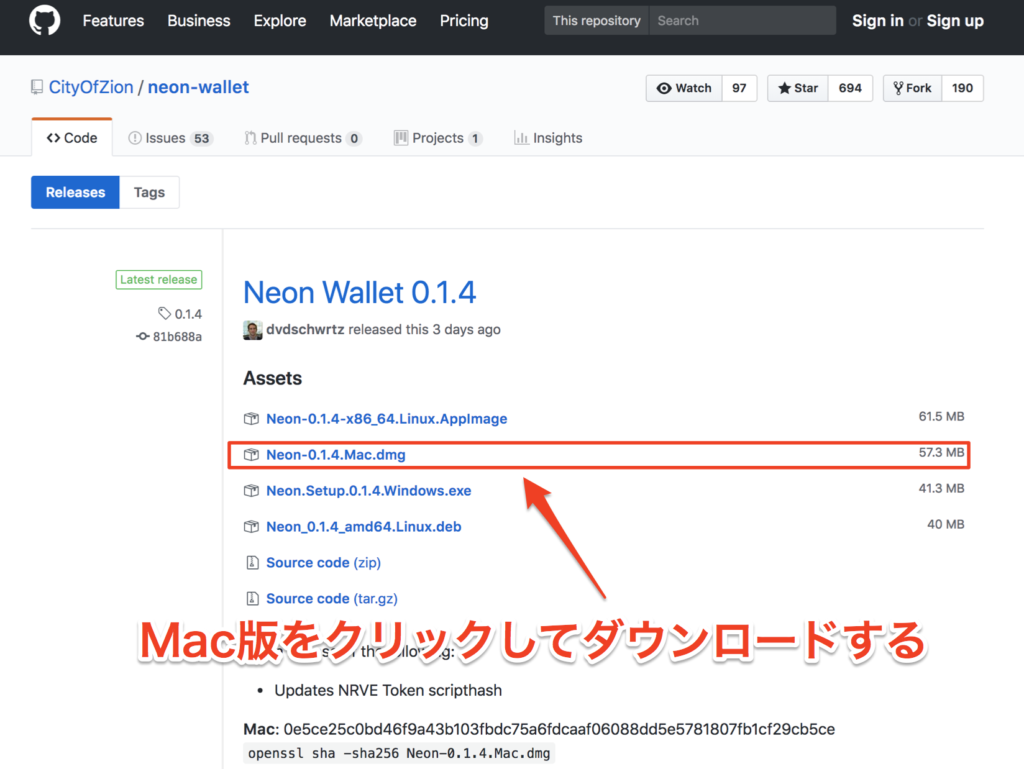Switch to the Issues tab
The image size is (1024, 769).
point(171,138)
